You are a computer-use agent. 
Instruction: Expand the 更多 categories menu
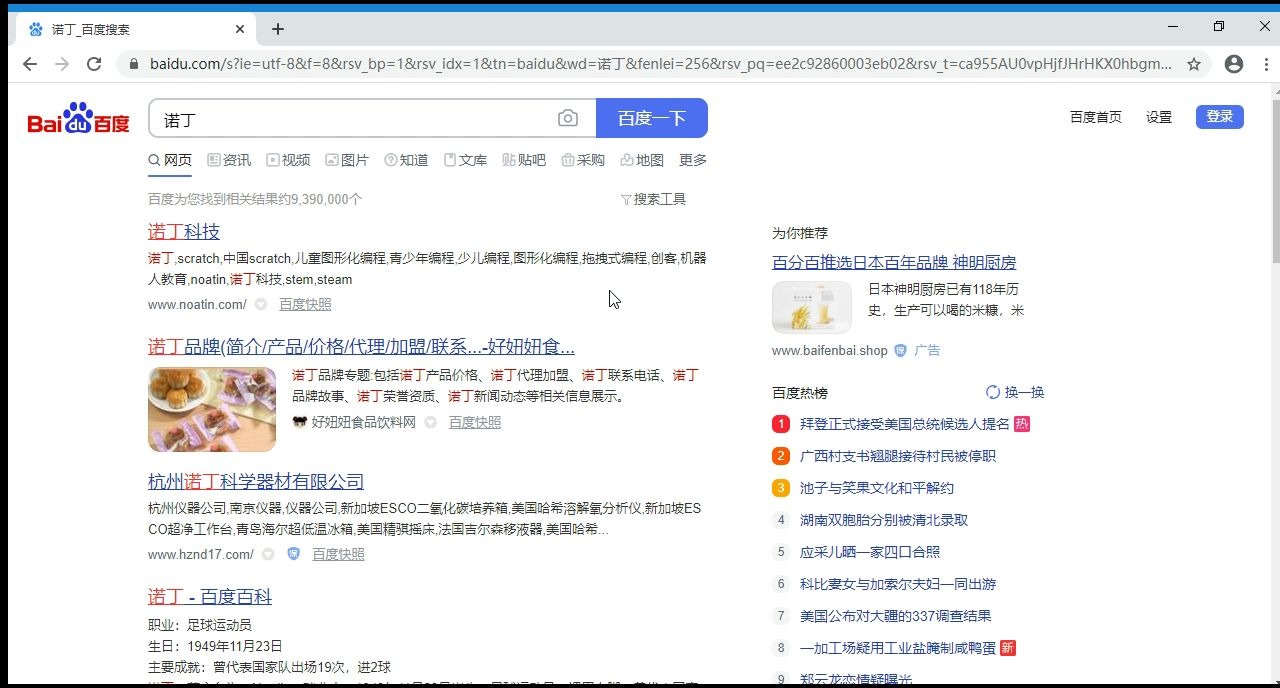point(692,159)
